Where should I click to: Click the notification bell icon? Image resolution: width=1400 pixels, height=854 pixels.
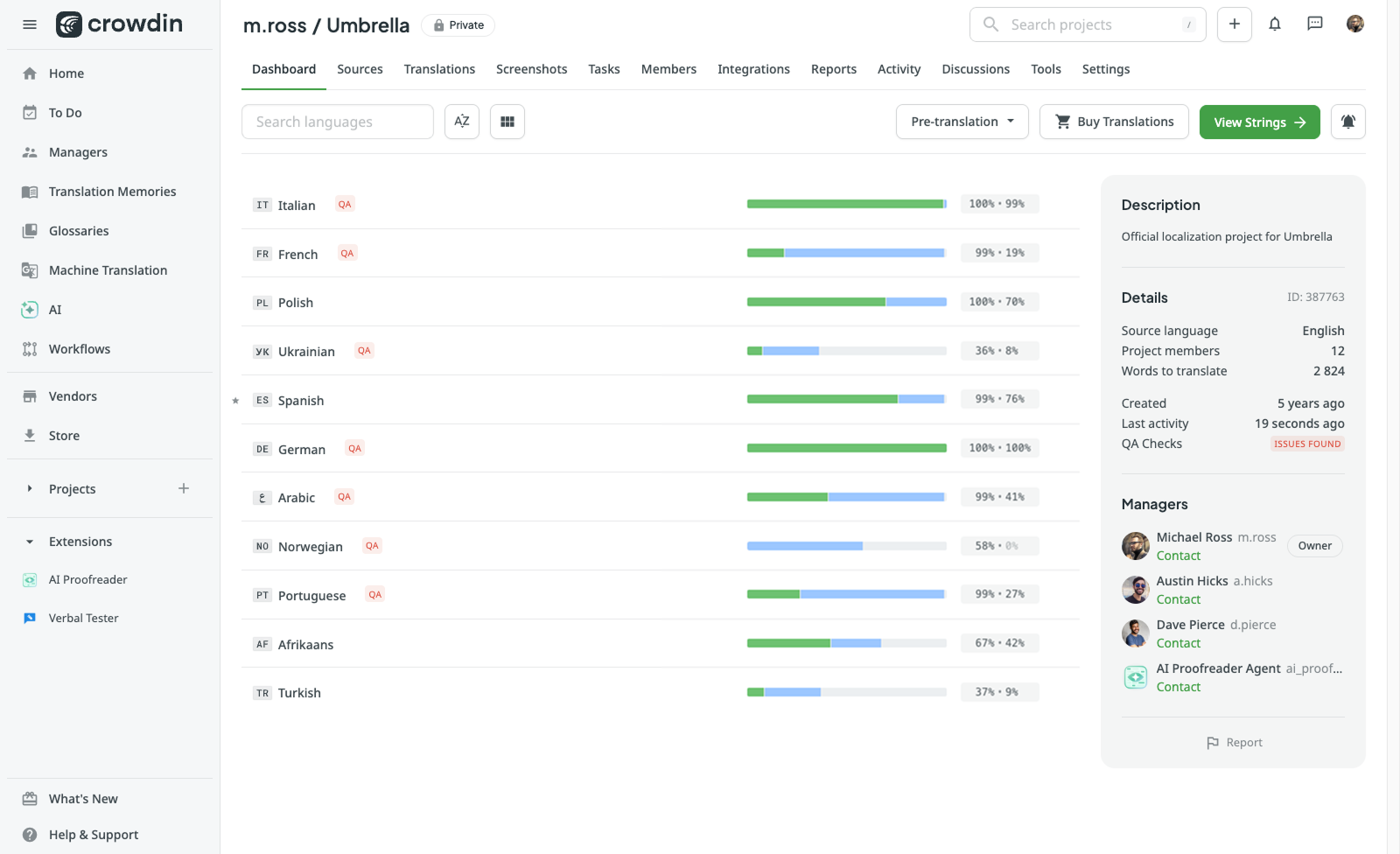pos(1275,24)
